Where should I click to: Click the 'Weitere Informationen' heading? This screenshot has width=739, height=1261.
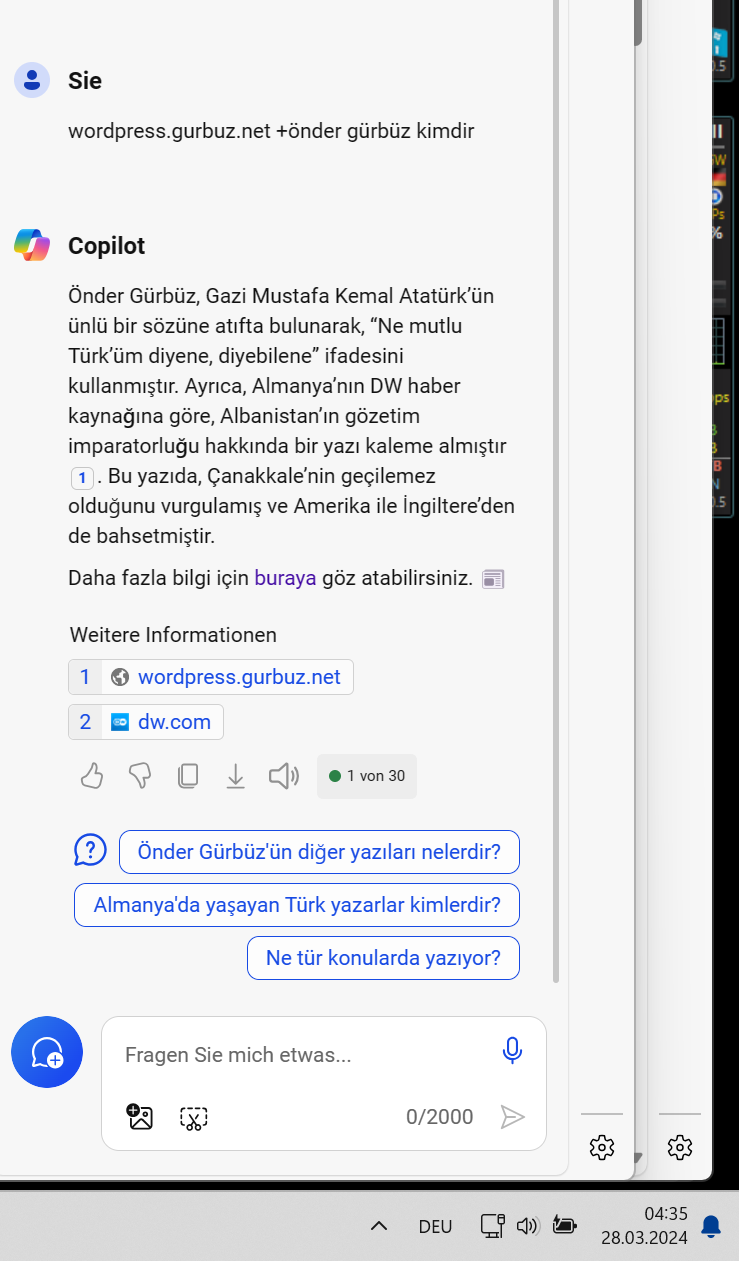173,635
